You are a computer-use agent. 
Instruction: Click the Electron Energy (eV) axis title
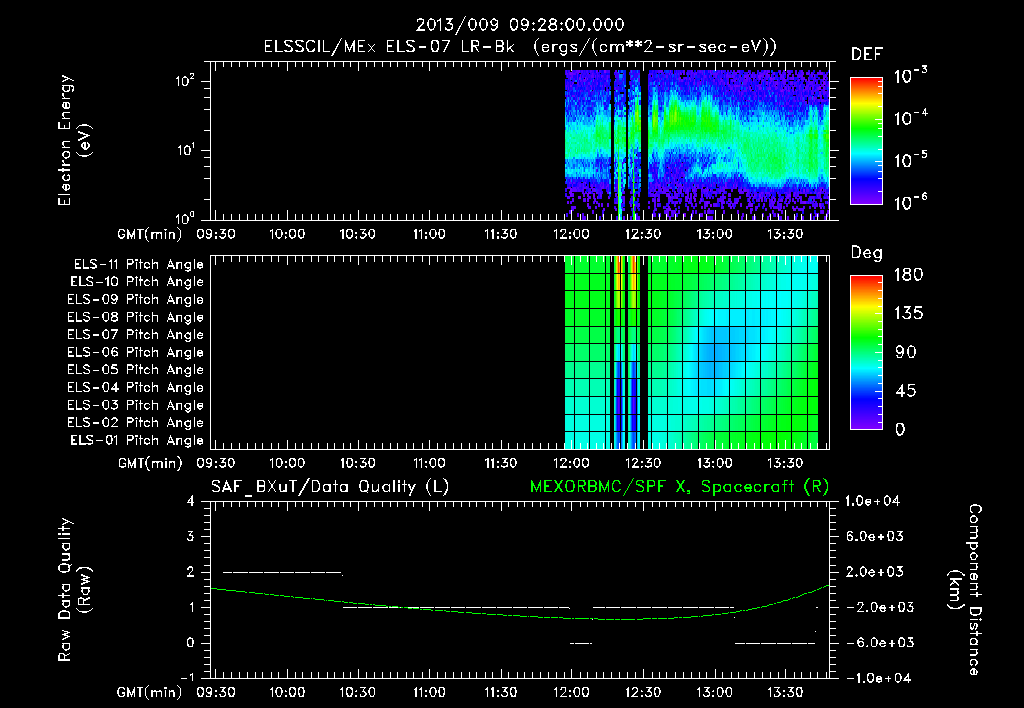point(74,140)
